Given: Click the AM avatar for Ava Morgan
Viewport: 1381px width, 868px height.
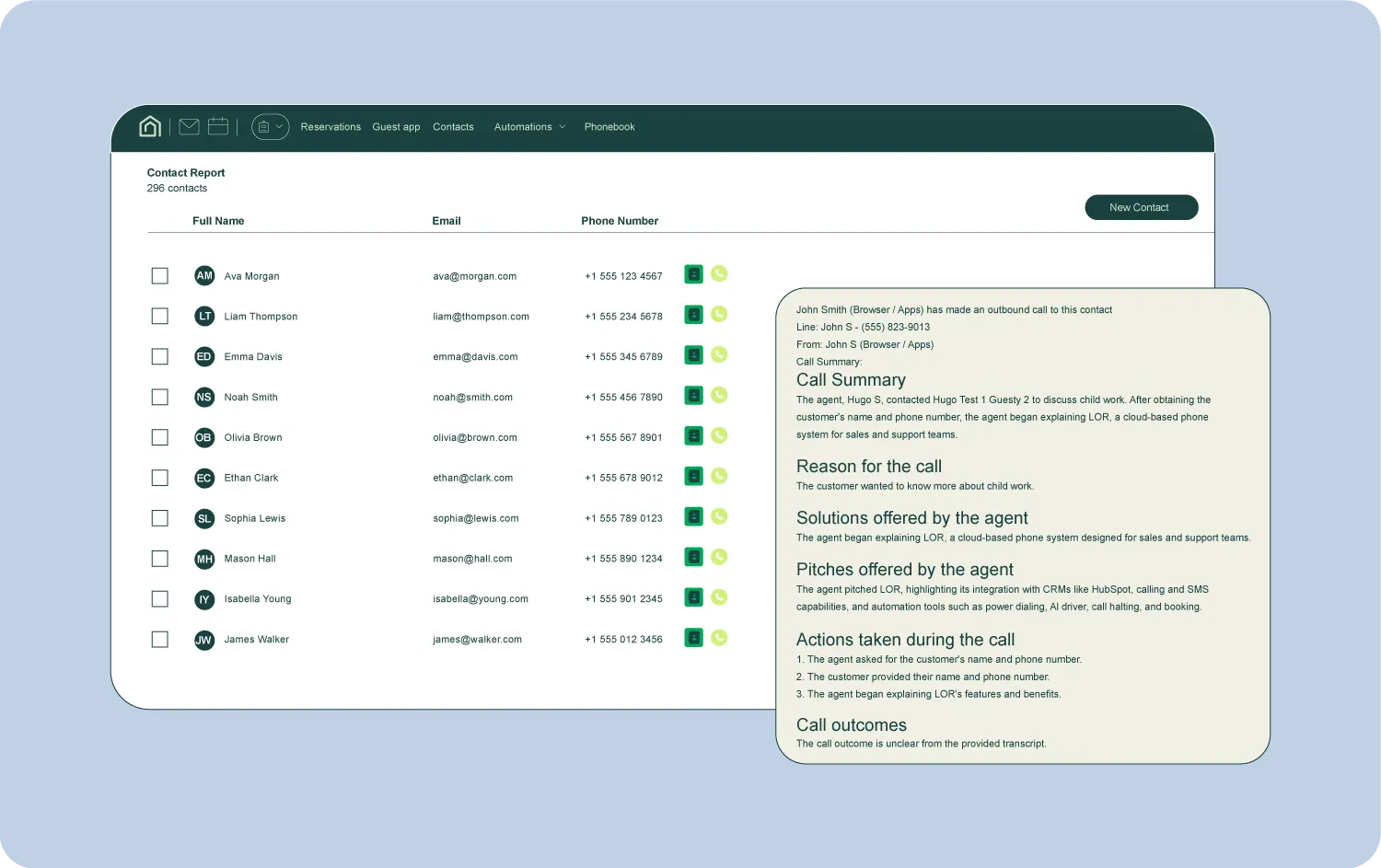Looking at the screenshot, I should (204, 276).
